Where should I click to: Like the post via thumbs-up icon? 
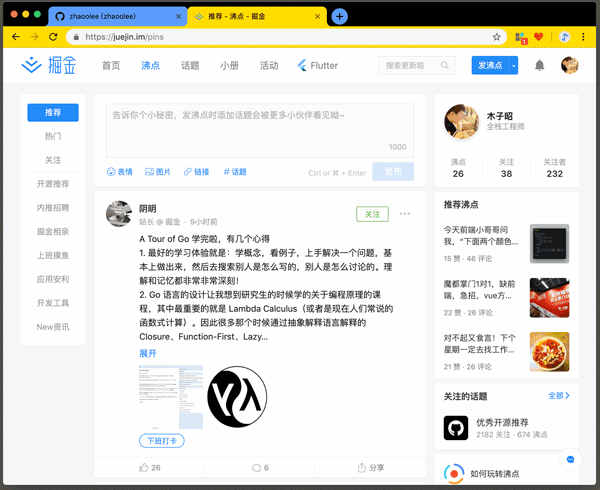click(x=144, y=467)
